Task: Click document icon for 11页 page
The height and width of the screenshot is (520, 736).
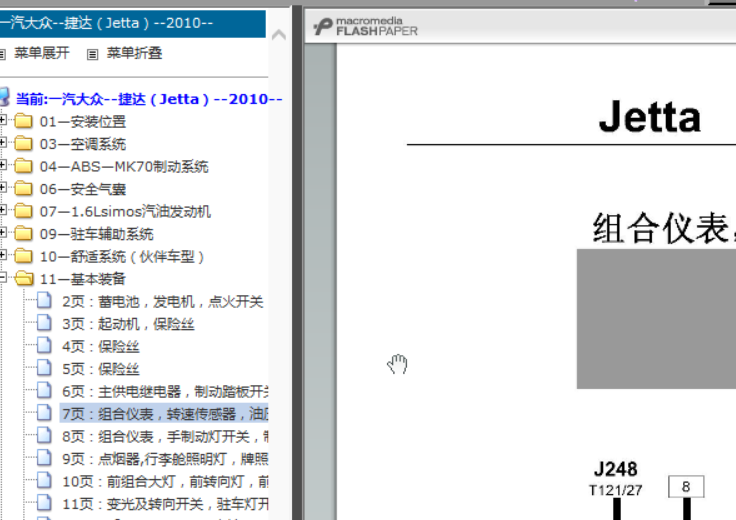Action: coord(44,503)
